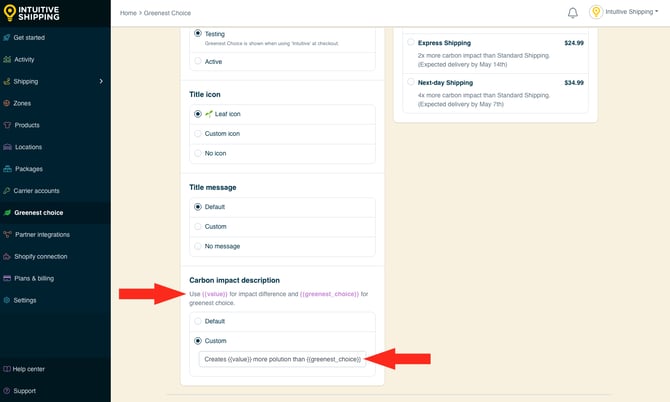This screenshot has height=402, width=670.
Task: Choose the No message radio option
Action: pyautogui.click(x=198, y=246)
